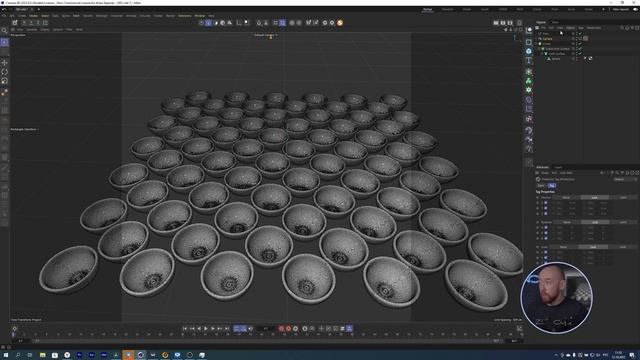Collapse the Cloth Surface object in hierarchy

point(542,53)
